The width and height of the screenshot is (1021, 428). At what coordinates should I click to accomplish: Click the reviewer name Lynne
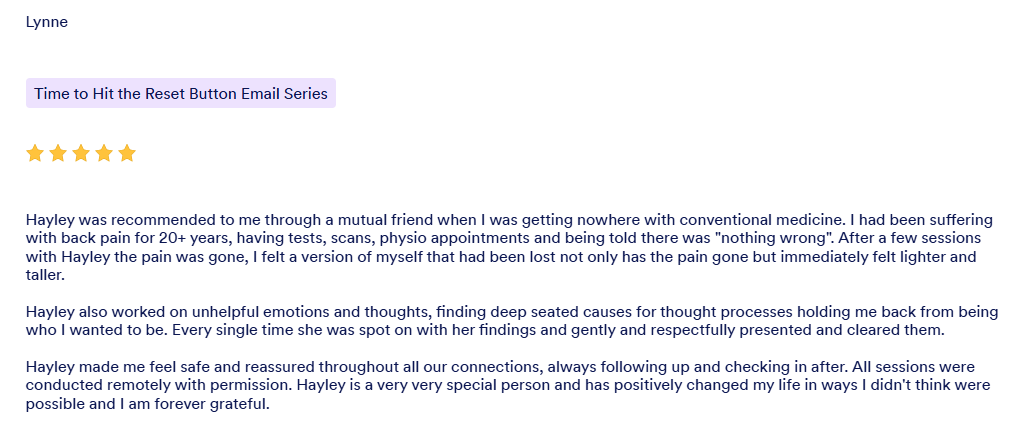coord(47,22)
